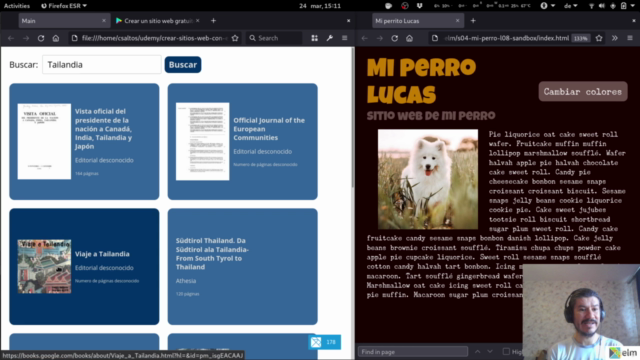
Task: Go home in the right Firefox window
Action: (x=409, y=38)
